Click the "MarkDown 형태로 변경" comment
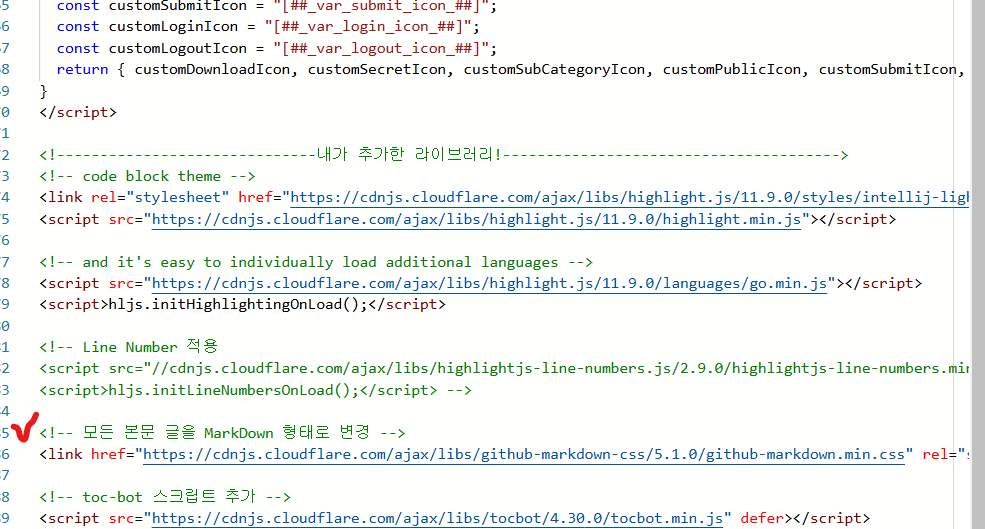The width and height of the screenshot is (985, 529). (222, 433)
